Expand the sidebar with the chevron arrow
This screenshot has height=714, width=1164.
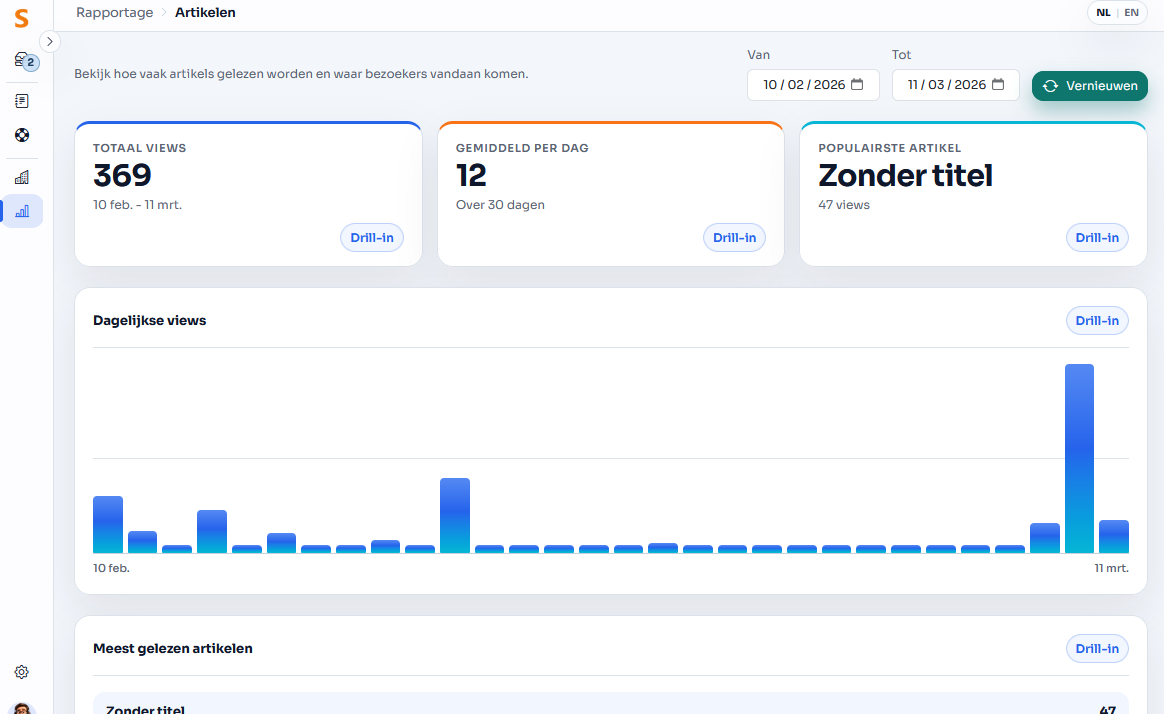point(50,42)
